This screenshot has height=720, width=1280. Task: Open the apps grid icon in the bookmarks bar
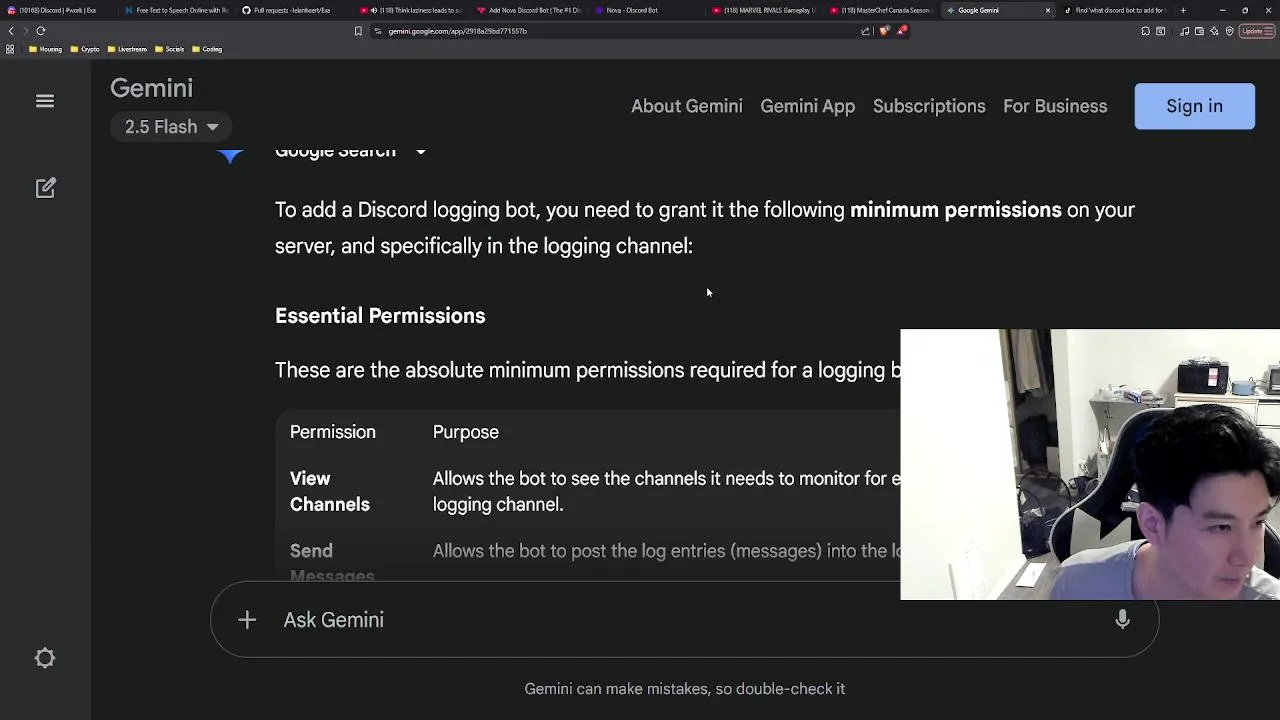pyautogui.click(x=10, y=49)
